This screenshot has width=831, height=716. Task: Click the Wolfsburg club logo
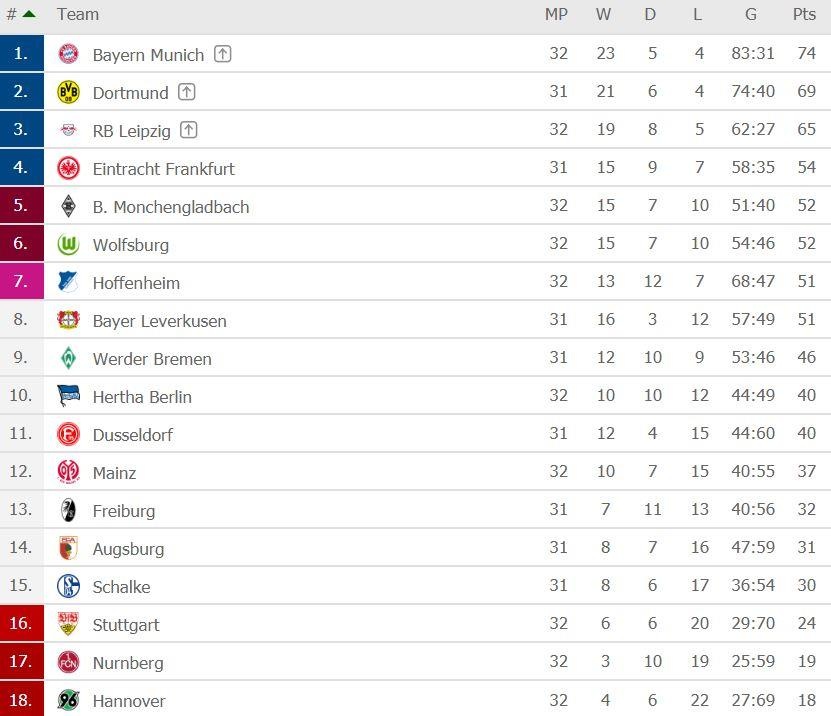tap(68, 244)
